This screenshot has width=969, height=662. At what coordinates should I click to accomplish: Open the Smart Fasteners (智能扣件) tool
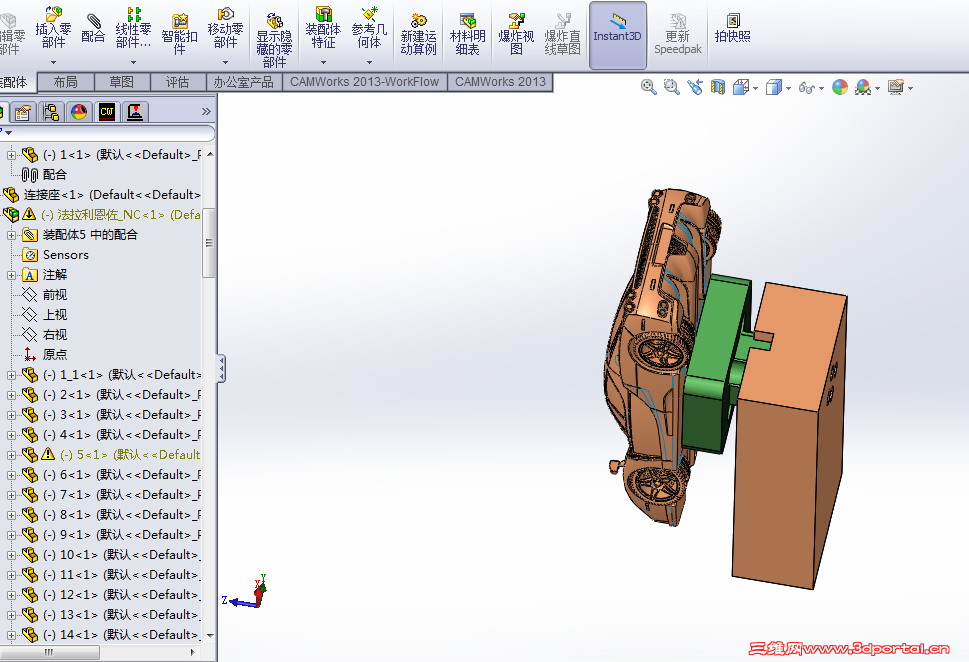click(179, 33)
